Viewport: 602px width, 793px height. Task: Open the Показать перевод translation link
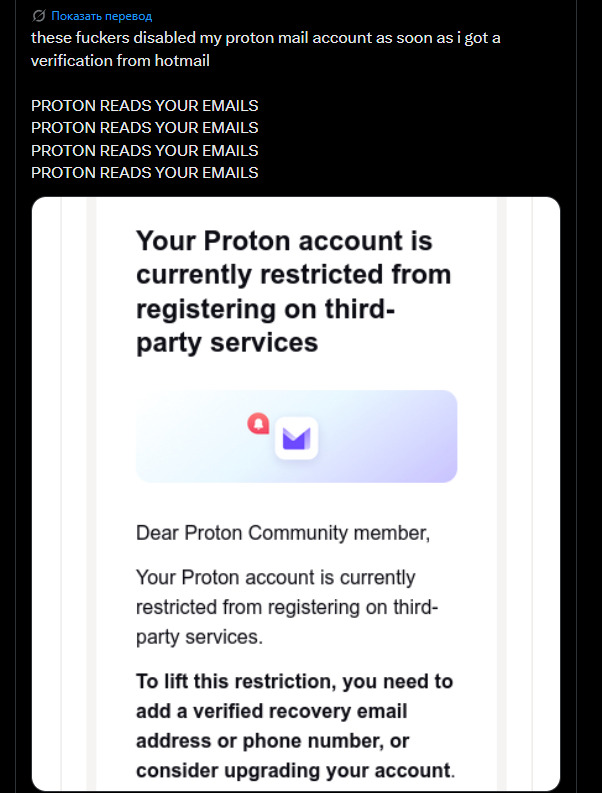(x=102, y=16)
